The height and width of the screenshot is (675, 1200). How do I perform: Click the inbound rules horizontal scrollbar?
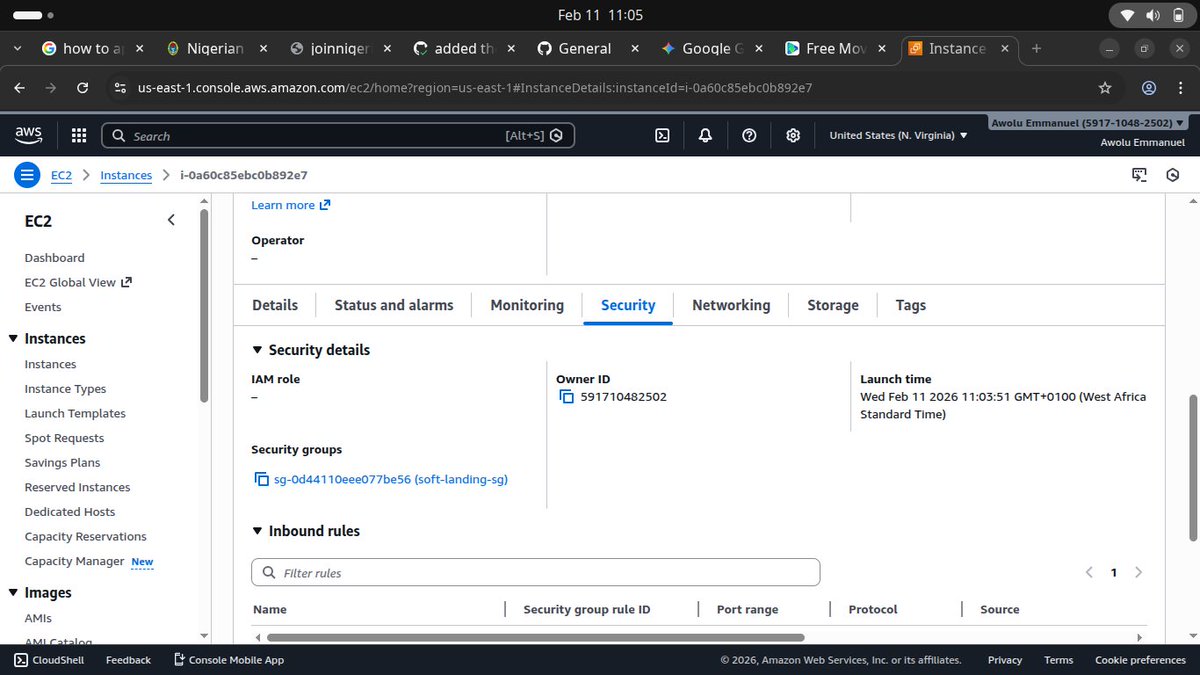pos(535,637)
